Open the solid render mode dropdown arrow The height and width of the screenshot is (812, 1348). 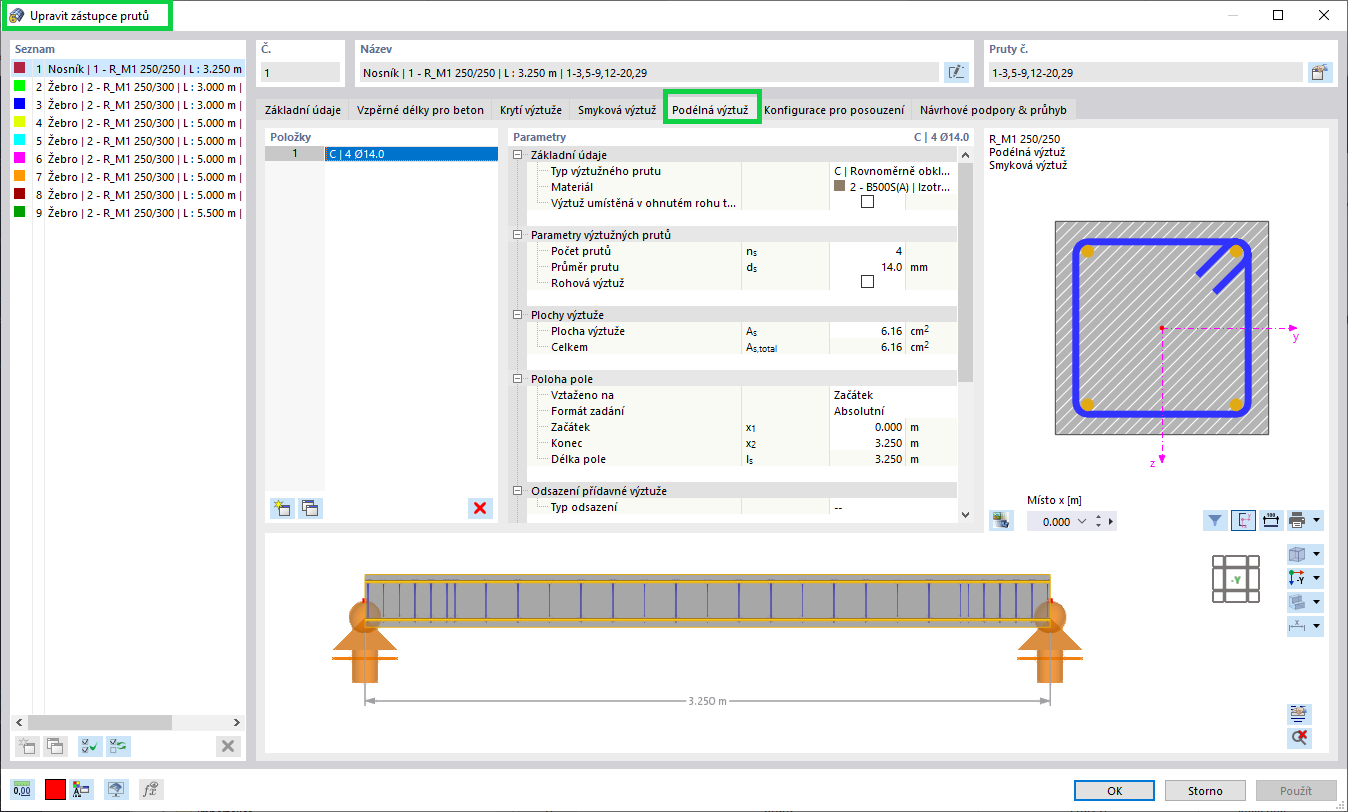click(1316, 602)
